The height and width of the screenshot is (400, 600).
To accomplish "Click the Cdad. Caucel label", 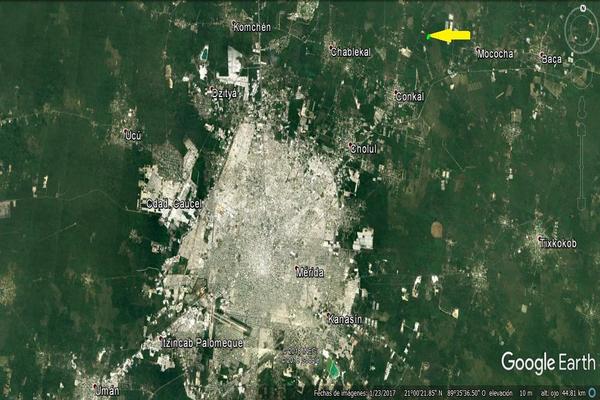I will click(174, 204).
